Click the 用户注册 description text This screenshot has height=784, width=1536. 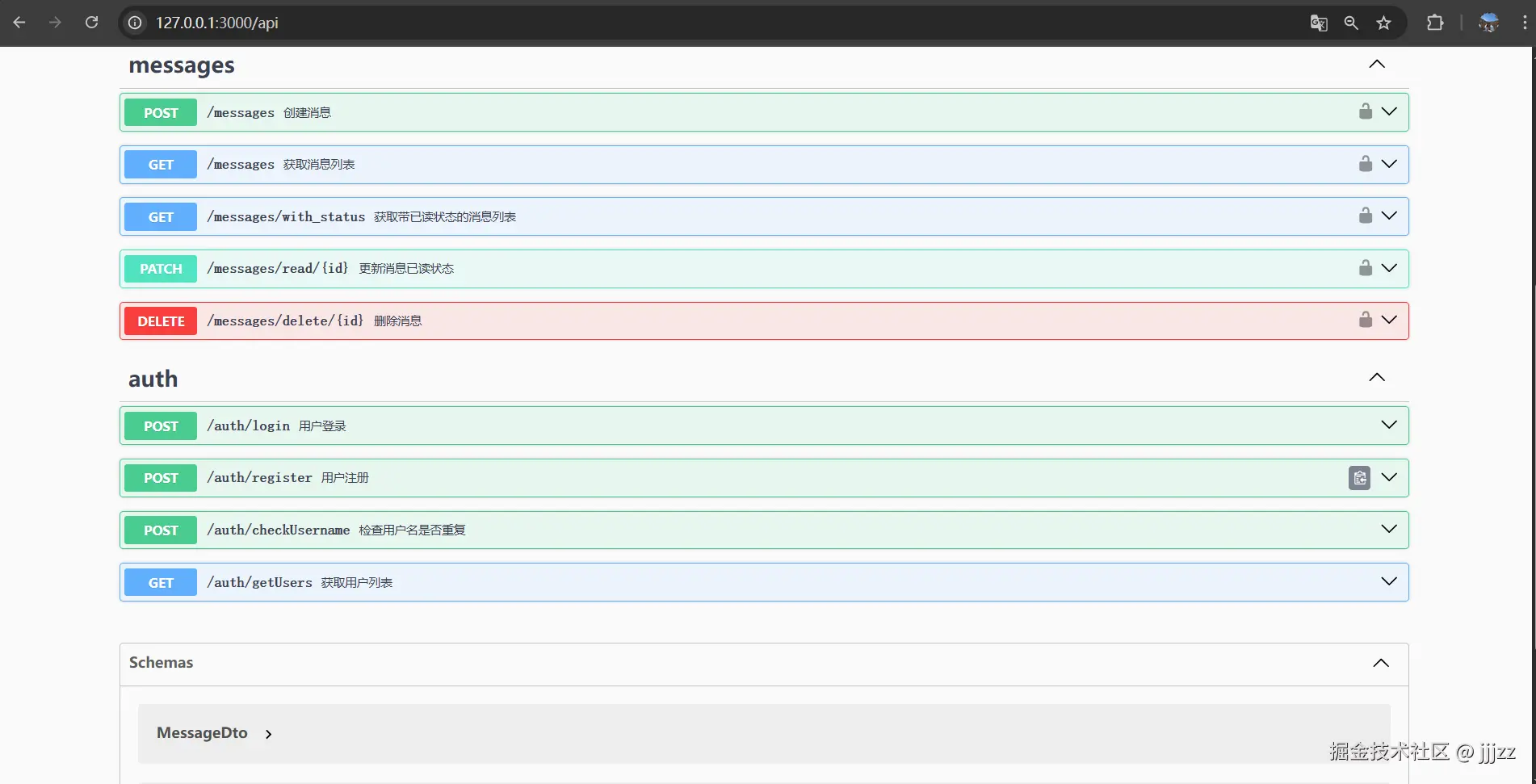point(345,478)
